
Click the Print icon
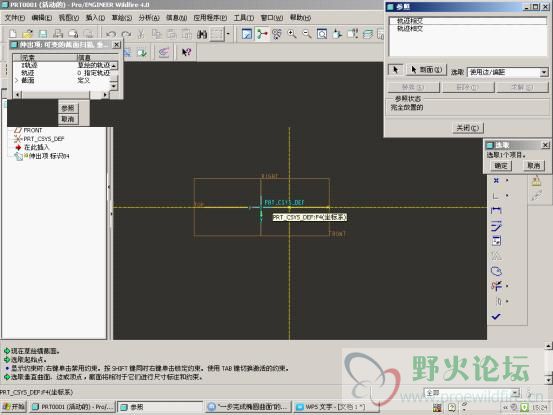pyautogui.click(x=58, y=34)
